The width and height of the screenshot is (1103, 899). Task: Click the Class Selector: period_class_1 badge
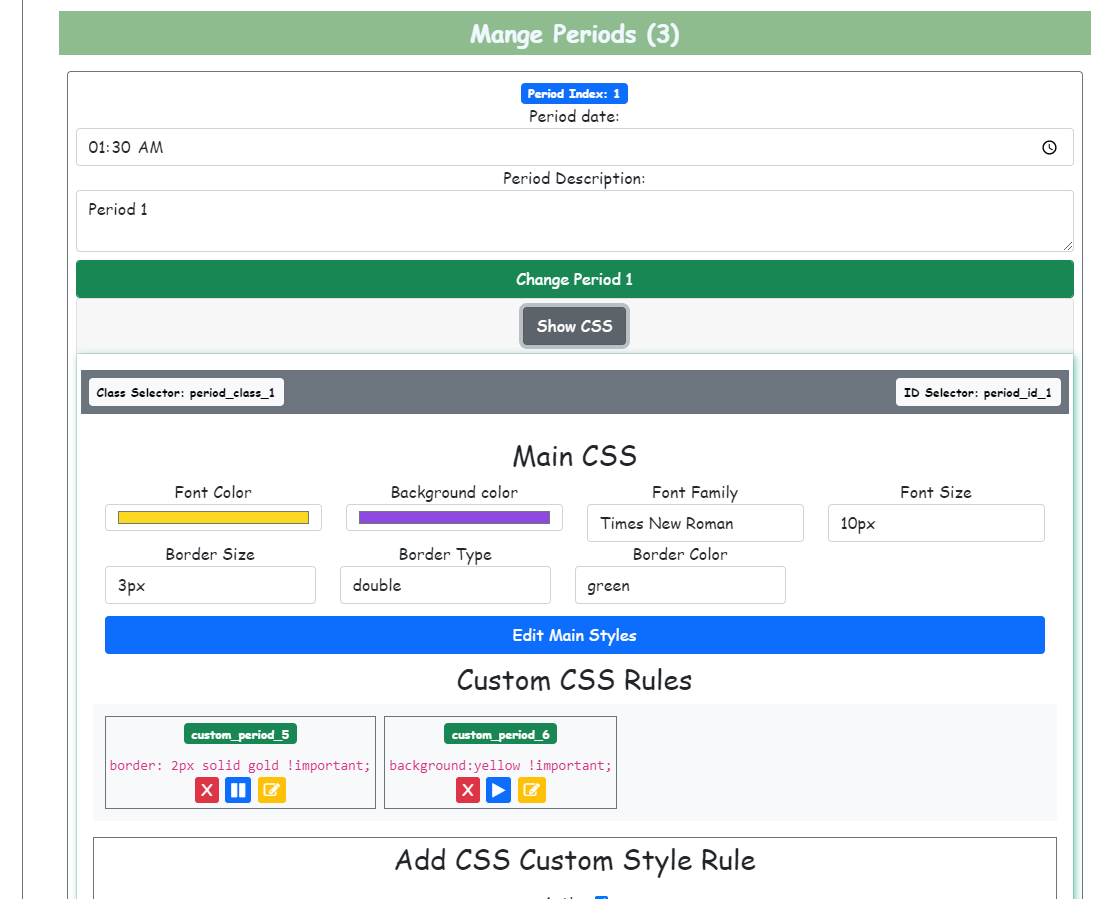tap(186, 393)
